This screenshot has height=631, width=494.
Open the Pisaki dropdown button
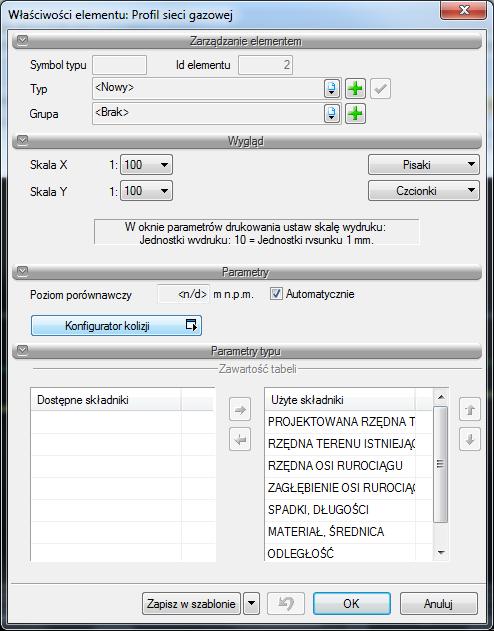coord(424,165)
